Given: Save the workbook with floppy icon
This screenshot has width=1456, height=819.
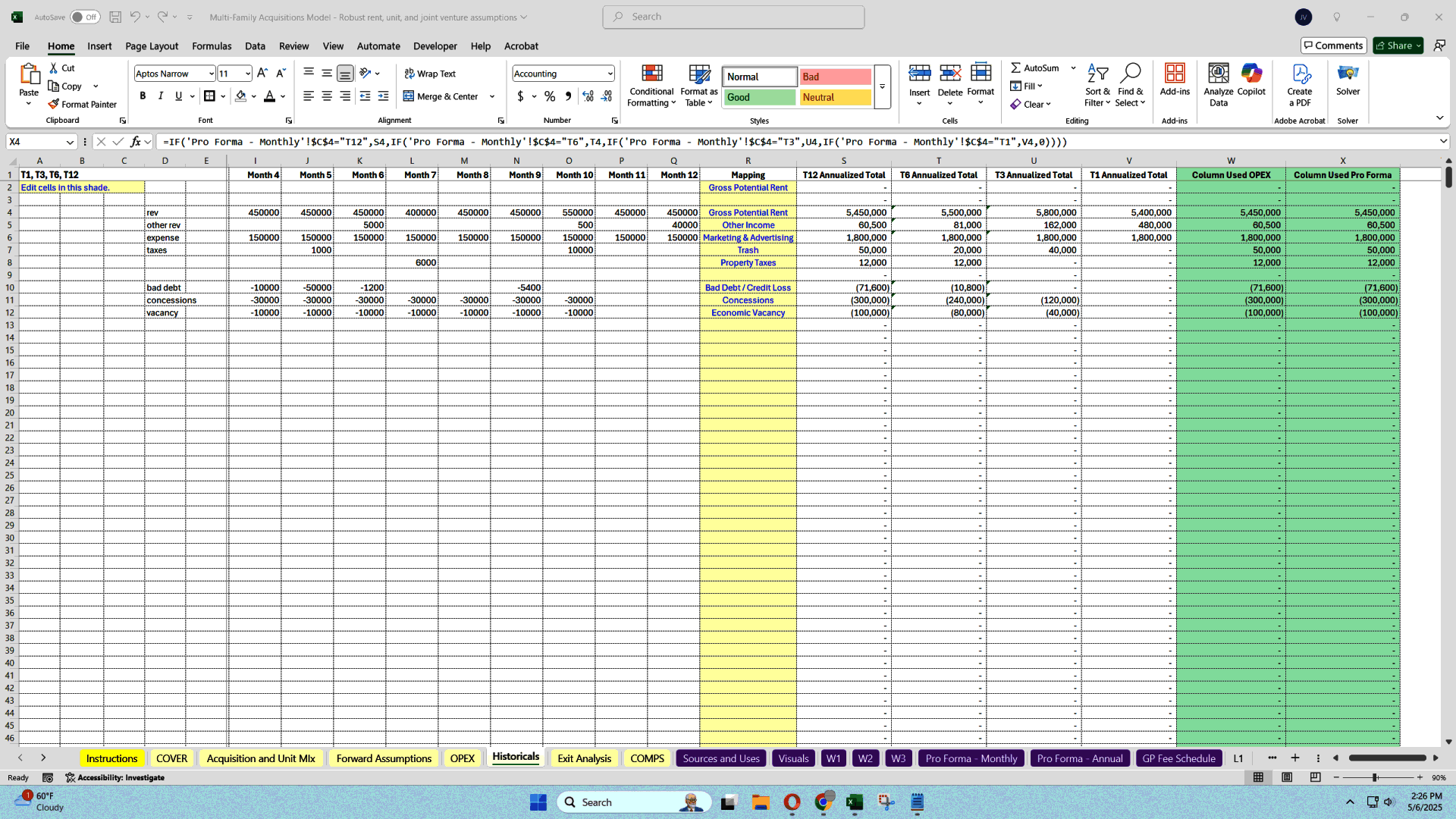Looking at the screenshot, I should click(115, 17).
